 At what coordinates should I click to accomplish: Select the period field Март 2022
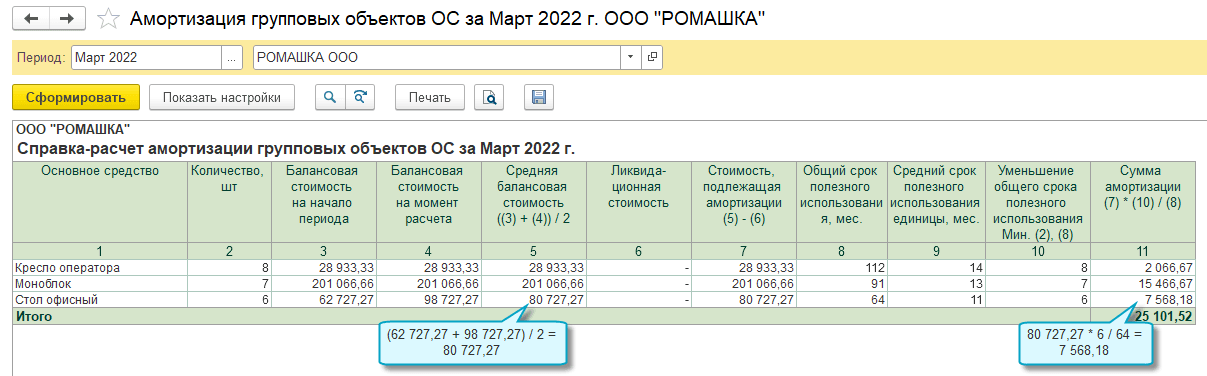pos(146,58)
